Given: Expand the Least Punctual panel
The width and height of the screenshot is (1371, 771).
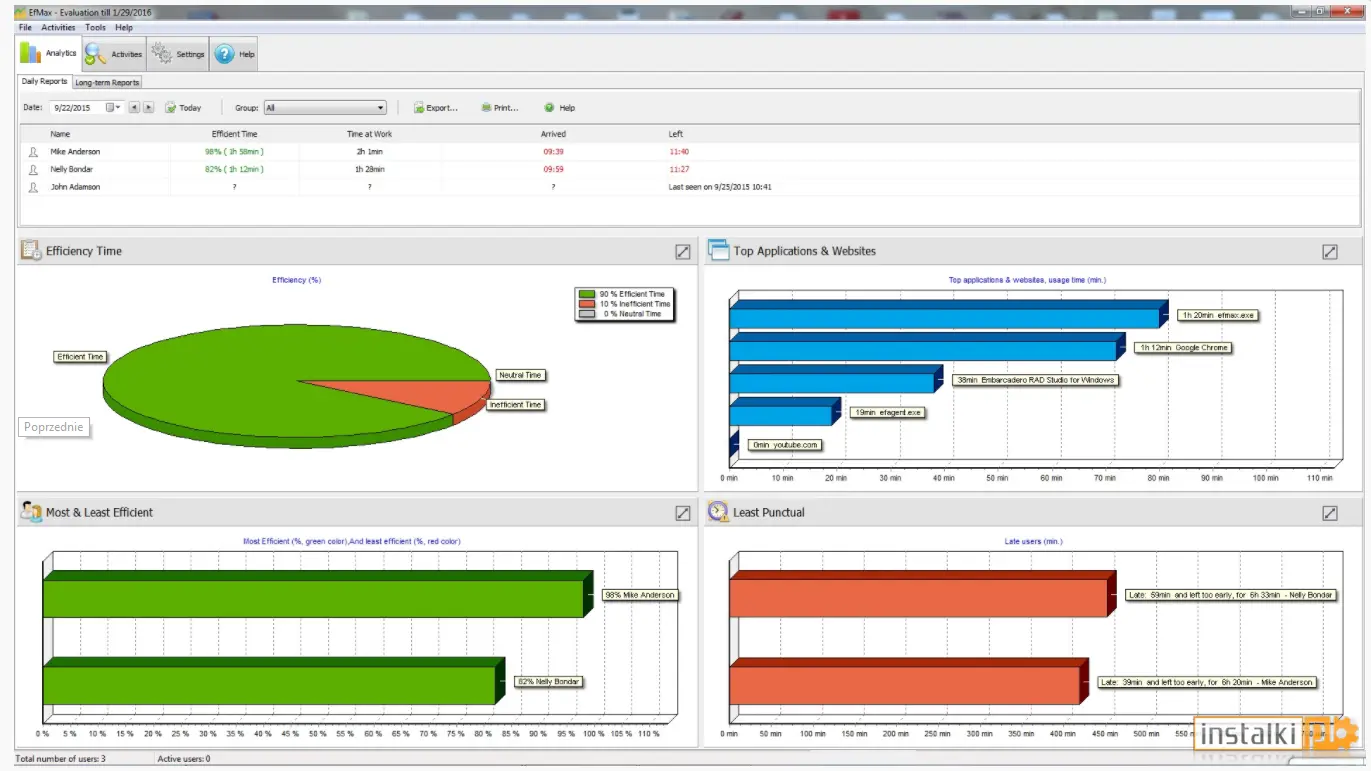Looking at the screenshot, I should click(1330, 513).
